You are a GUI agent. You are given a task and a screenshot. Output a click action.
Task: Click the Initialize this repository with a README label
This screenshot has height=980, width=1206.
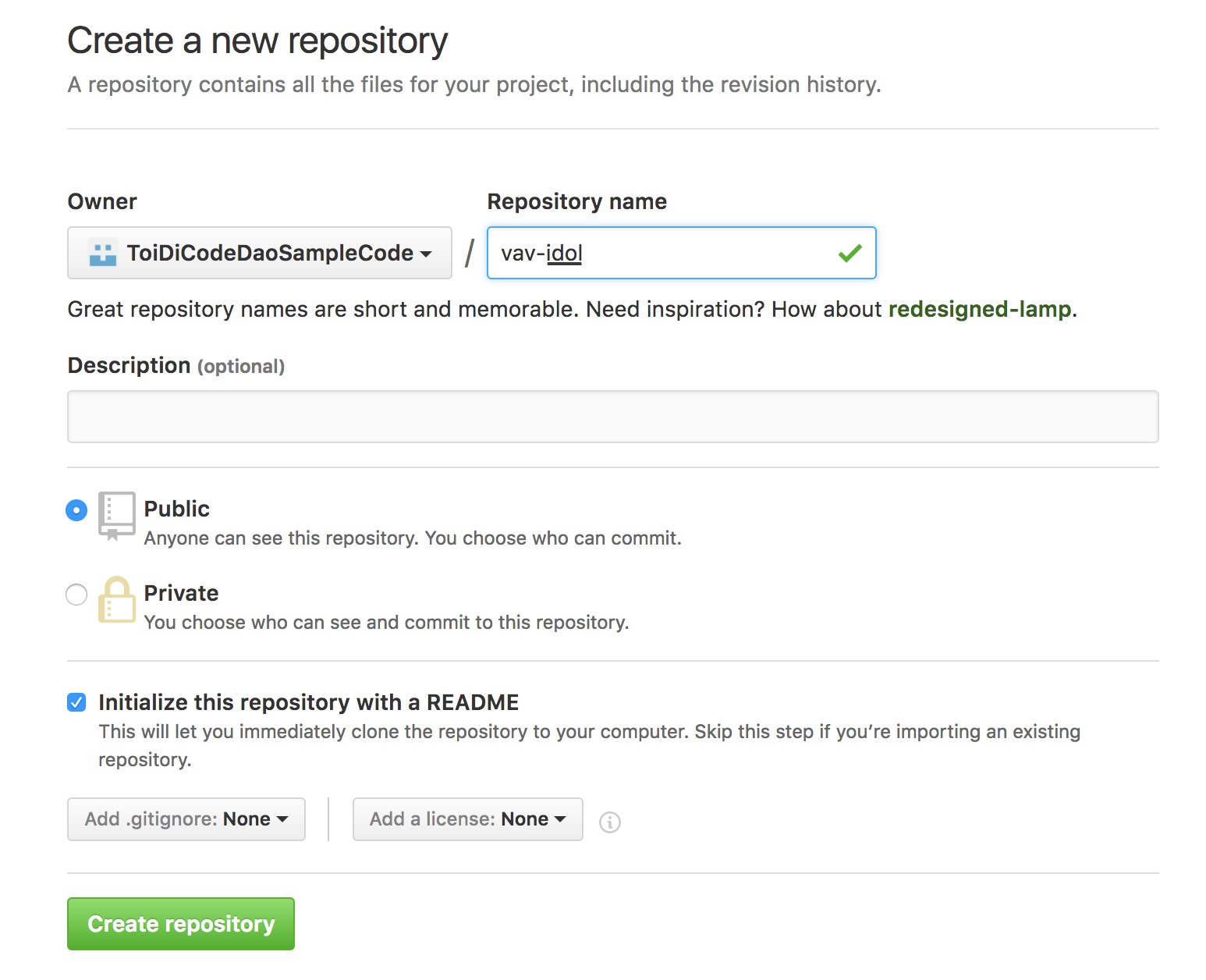[308, 702]
